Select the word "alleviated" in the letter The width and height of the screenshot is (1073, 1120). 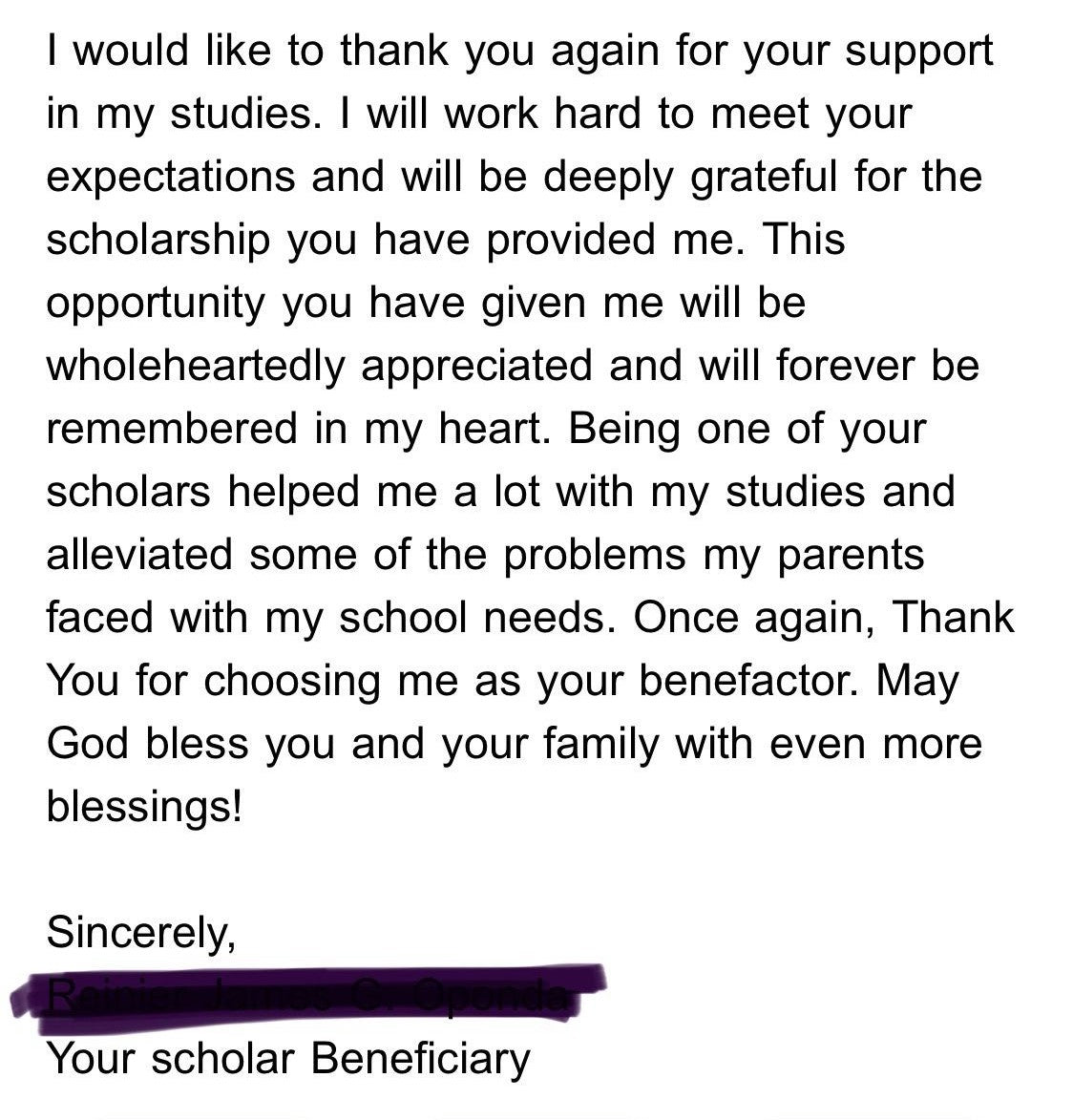139,556
